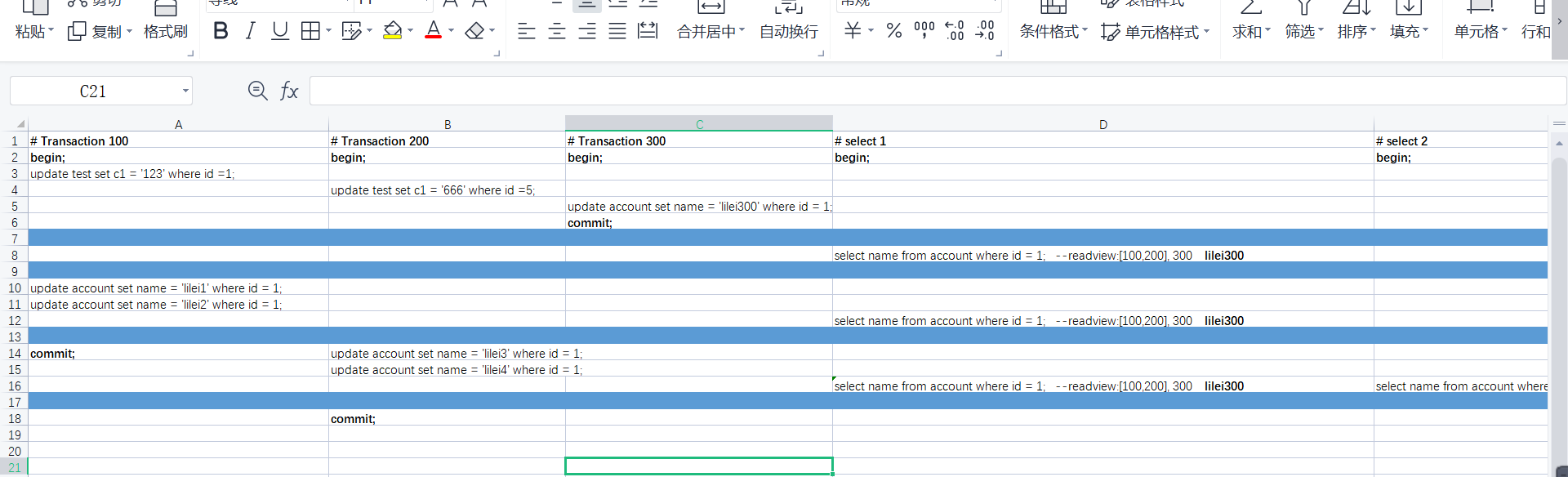Viewport: 1568px width, 477px height.
Task: Select column A header
Action: tap(178, 124)
